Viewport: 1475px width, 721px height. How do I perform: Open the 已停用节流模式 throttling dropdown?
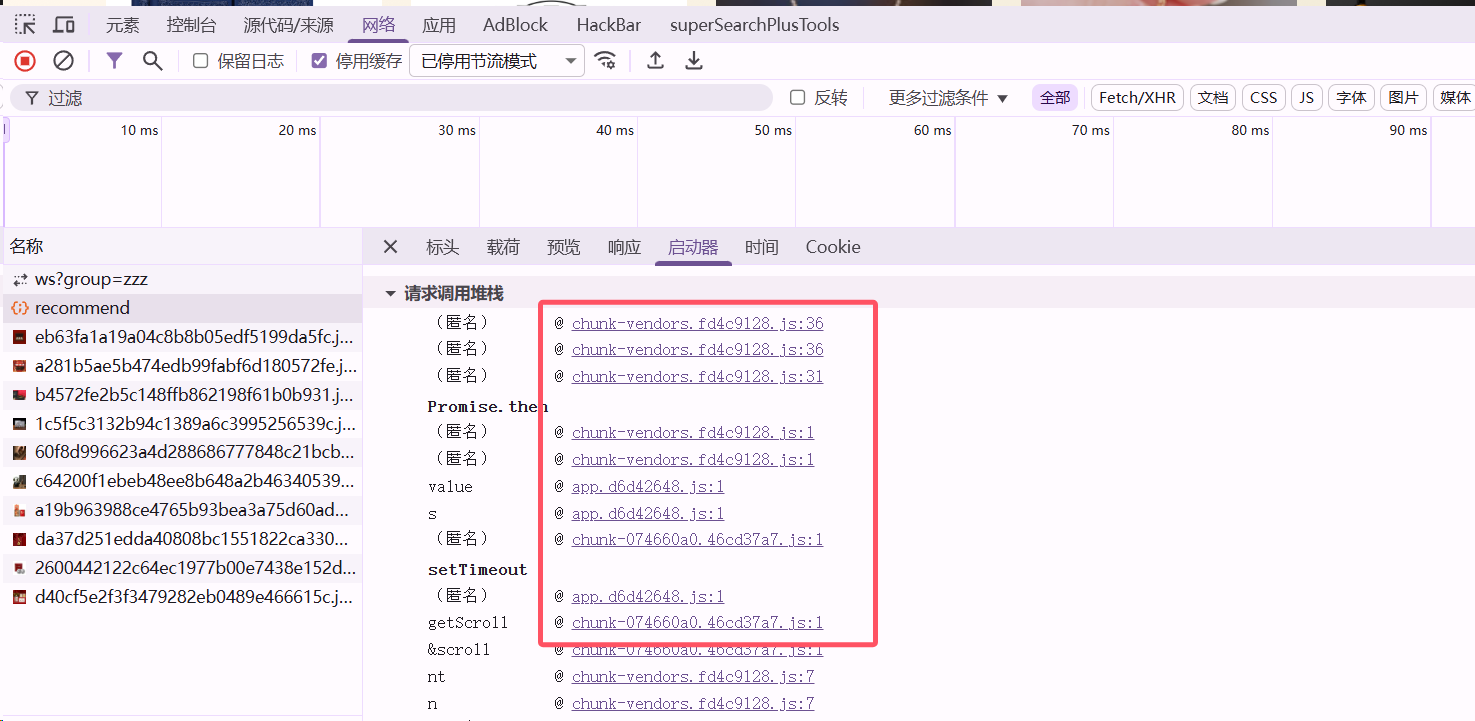[498, 61]
